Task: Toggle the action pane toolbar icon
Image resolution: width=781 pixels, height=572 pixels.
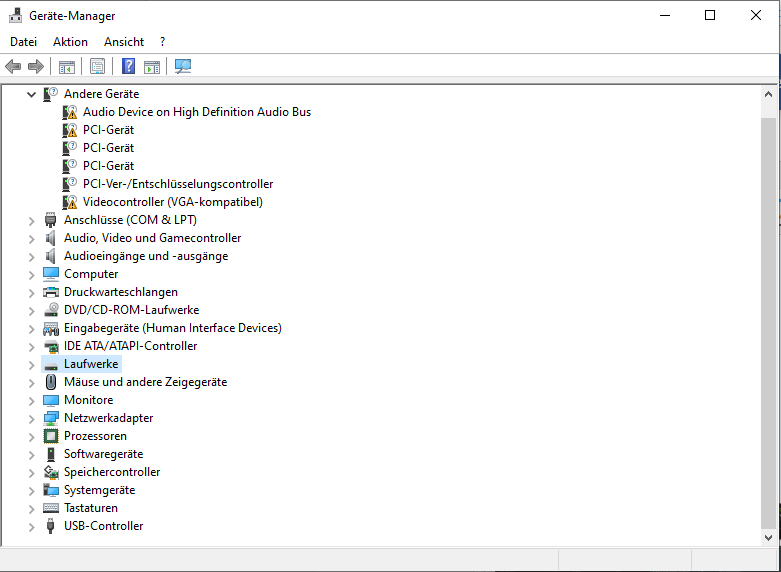Action: (152, 66)
